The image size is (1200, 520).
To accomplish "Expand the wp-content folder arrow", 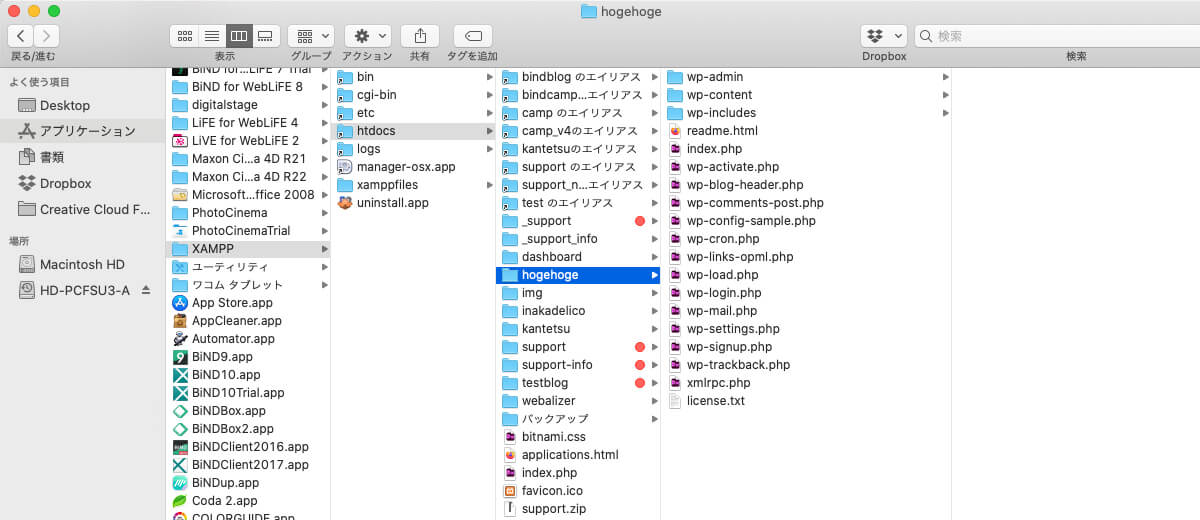I will point(945,95).
